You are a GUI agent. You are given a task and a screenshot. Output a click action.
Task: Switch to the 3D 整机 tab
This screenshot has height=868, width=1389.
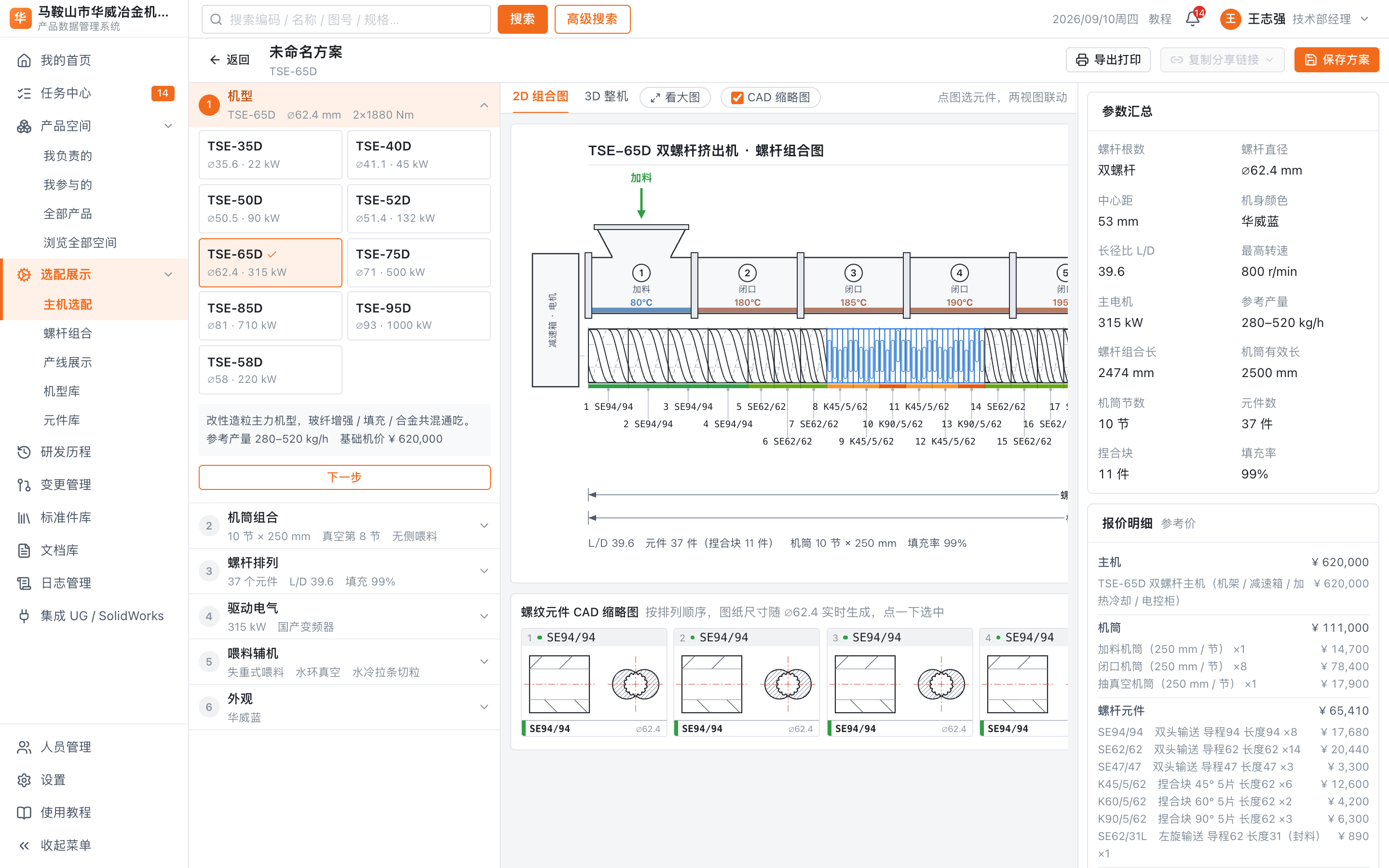[606, 97]
